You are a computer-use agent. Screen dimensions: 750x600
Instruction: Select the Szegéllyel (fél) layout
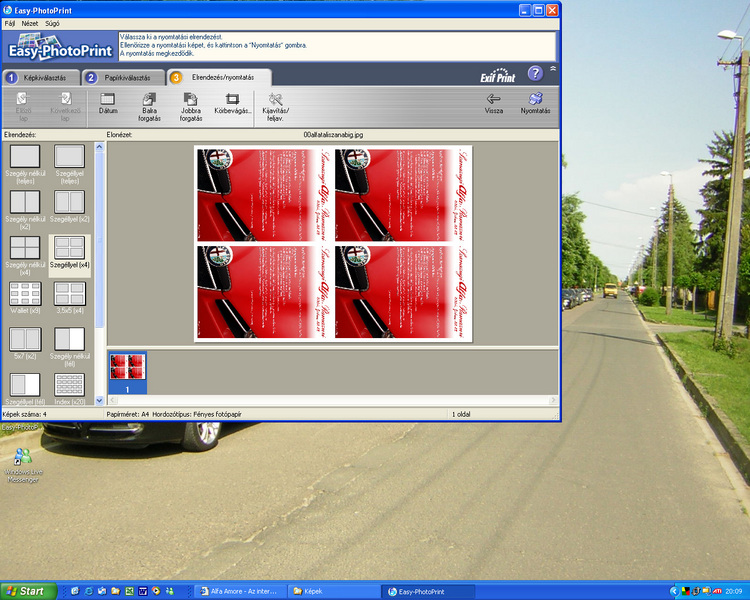click(x=25, y=389)
